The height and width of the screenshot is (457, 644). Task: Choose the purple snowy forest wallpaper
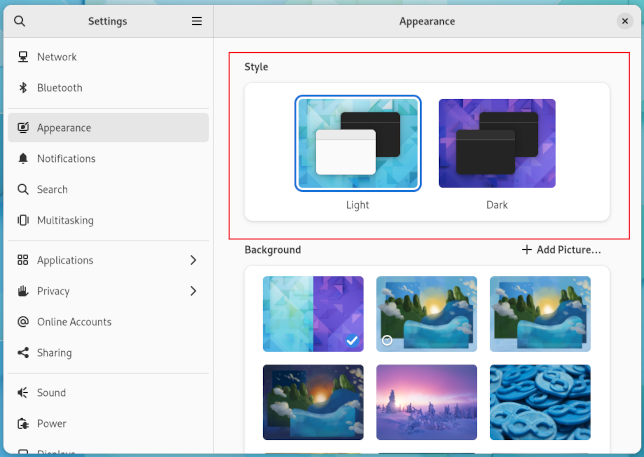[x=426, y=402]
